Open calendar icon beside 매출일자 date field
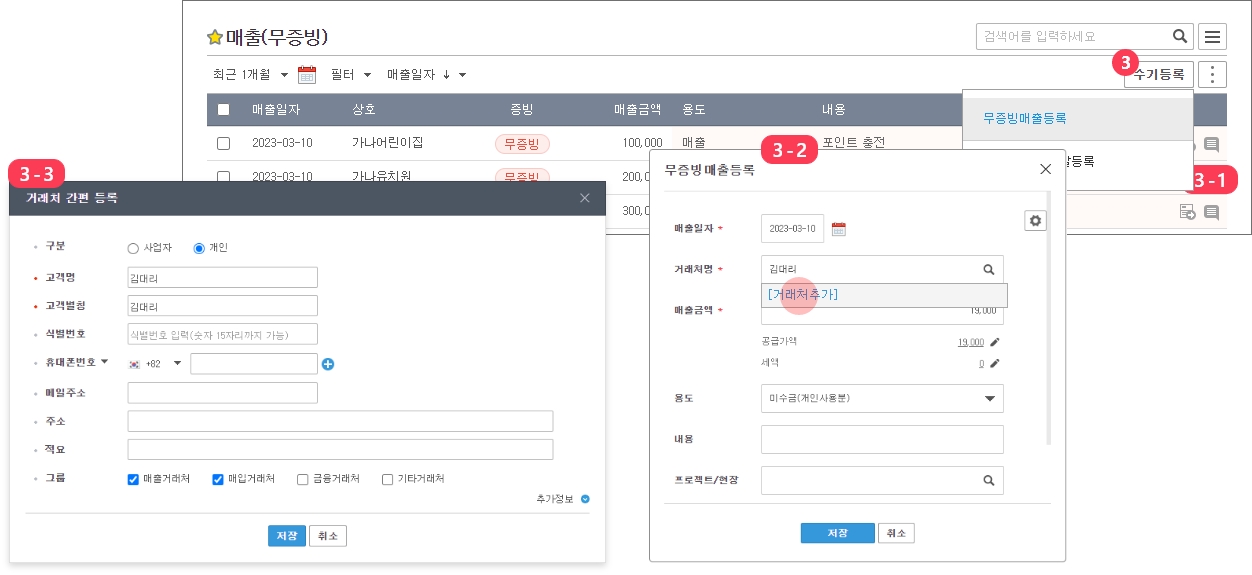The image size is (1252, 575). tap(839, 229)
